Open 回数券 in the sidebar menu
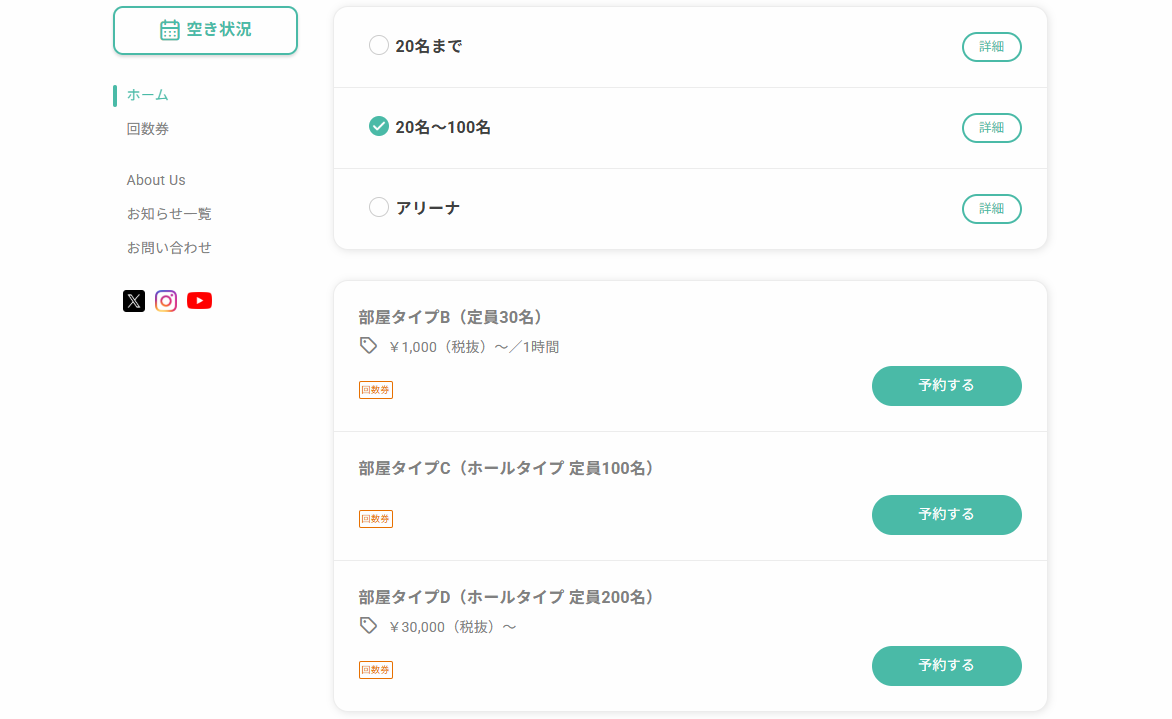Screen dimensions: 1172x719 click(x=147, y=129)
